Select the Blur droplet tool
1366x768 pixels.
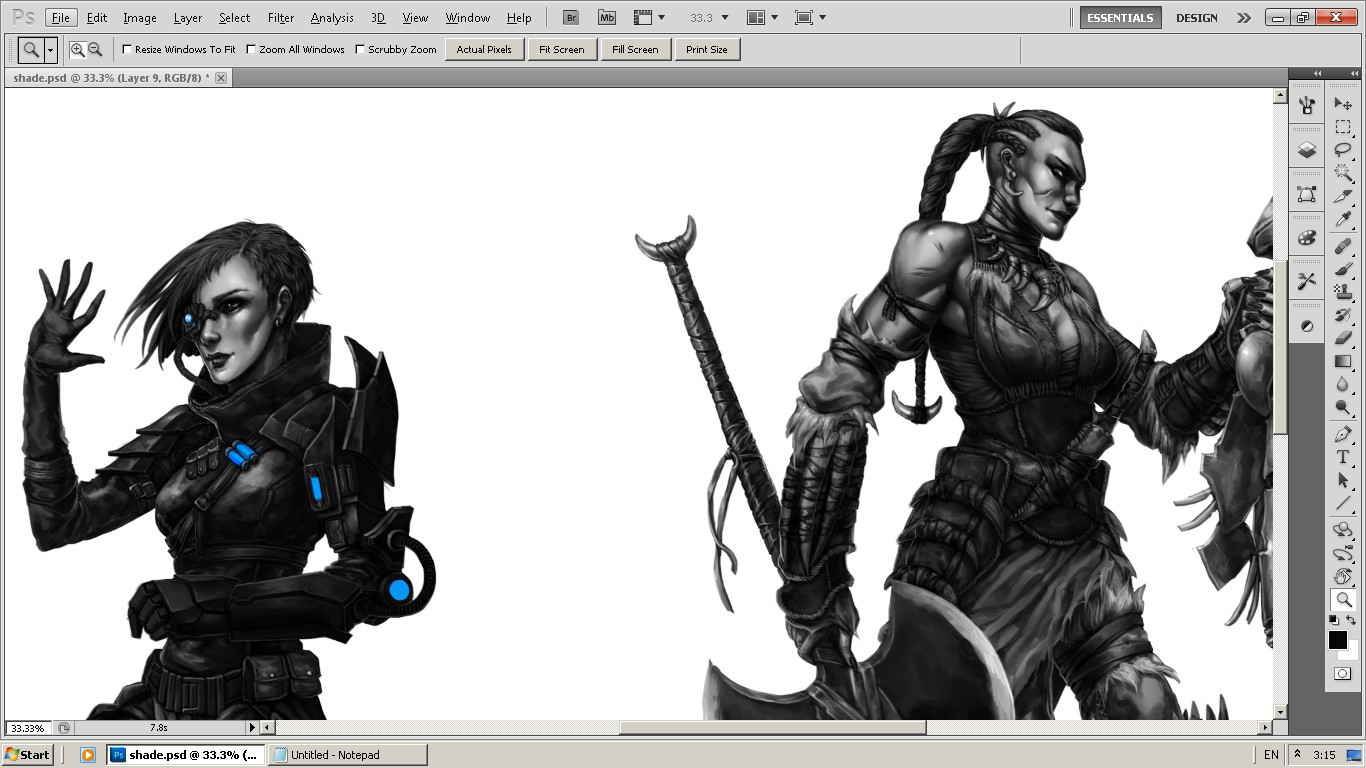pos(1343,383)
